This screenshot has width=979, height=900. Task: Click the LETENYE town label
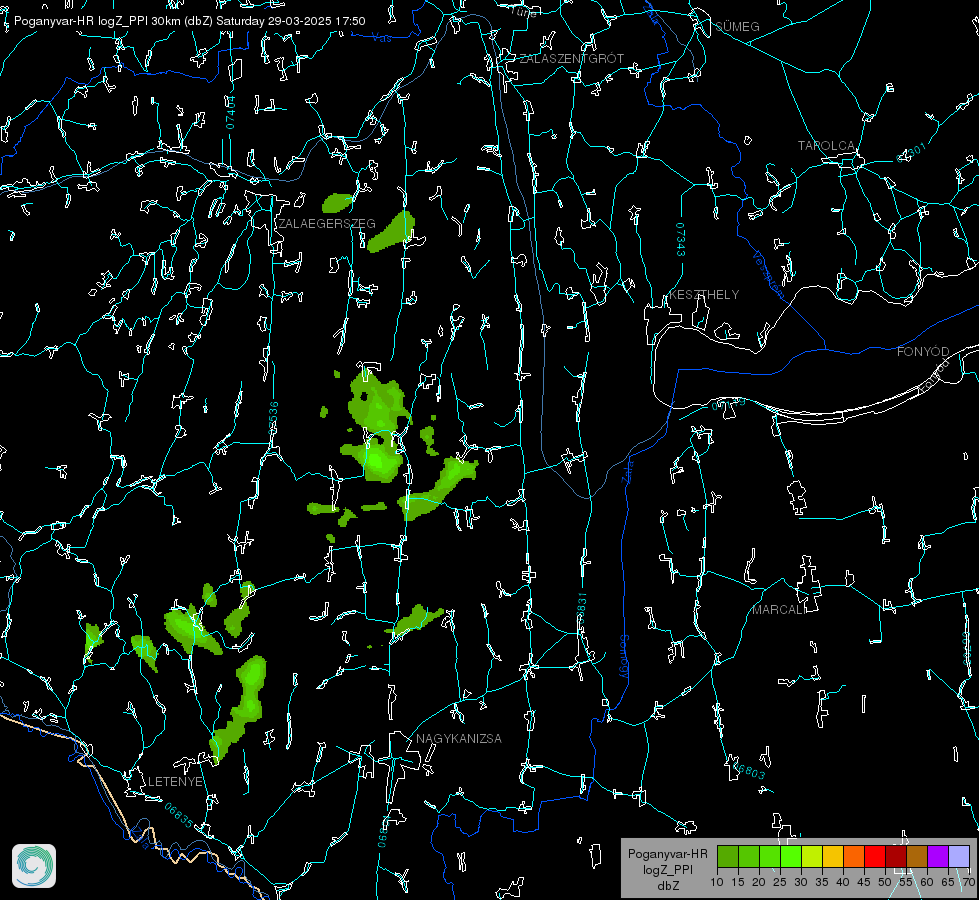175,781
